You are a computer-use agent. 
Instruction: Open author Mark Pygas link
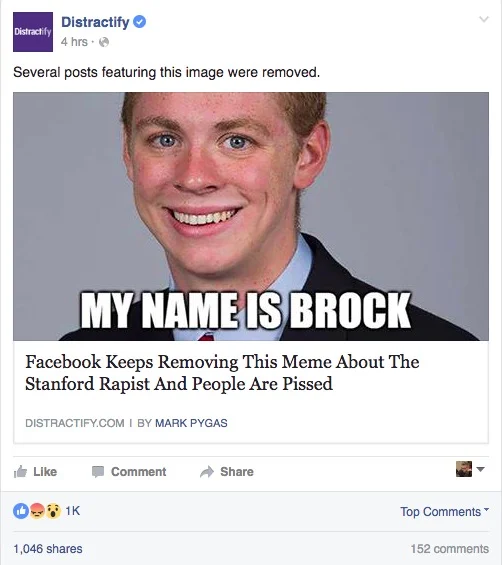(x=191, y=423)
